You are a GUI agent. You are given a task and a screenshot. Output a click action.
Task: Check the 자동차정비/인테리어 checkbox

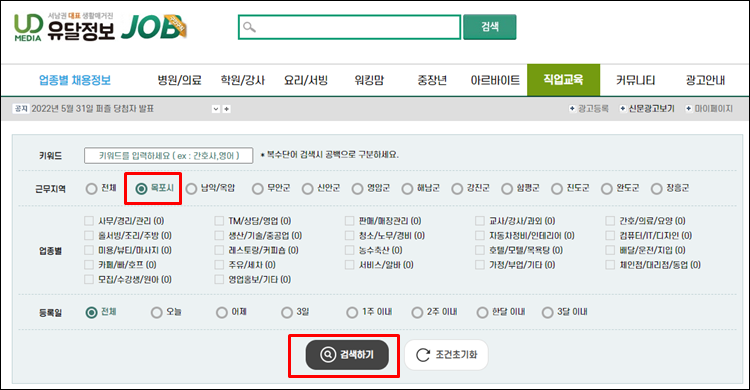(480, 235)
